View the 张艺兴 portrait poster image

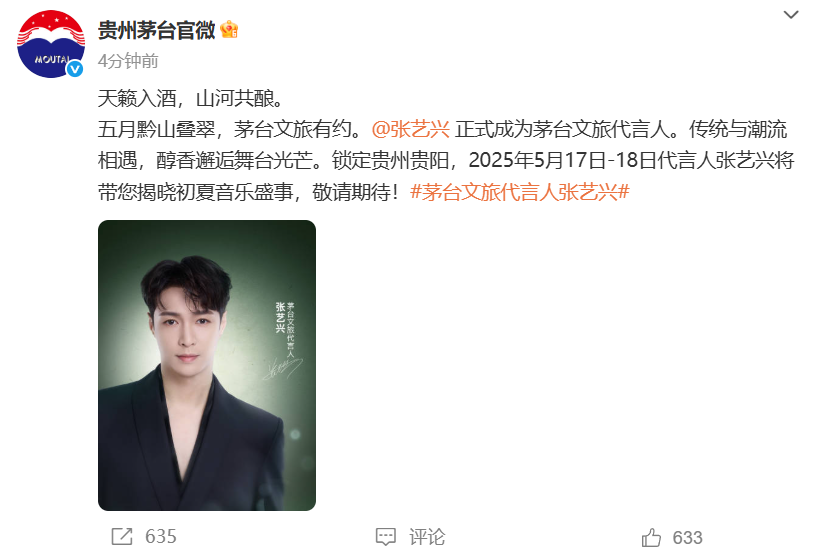(207, 365)
